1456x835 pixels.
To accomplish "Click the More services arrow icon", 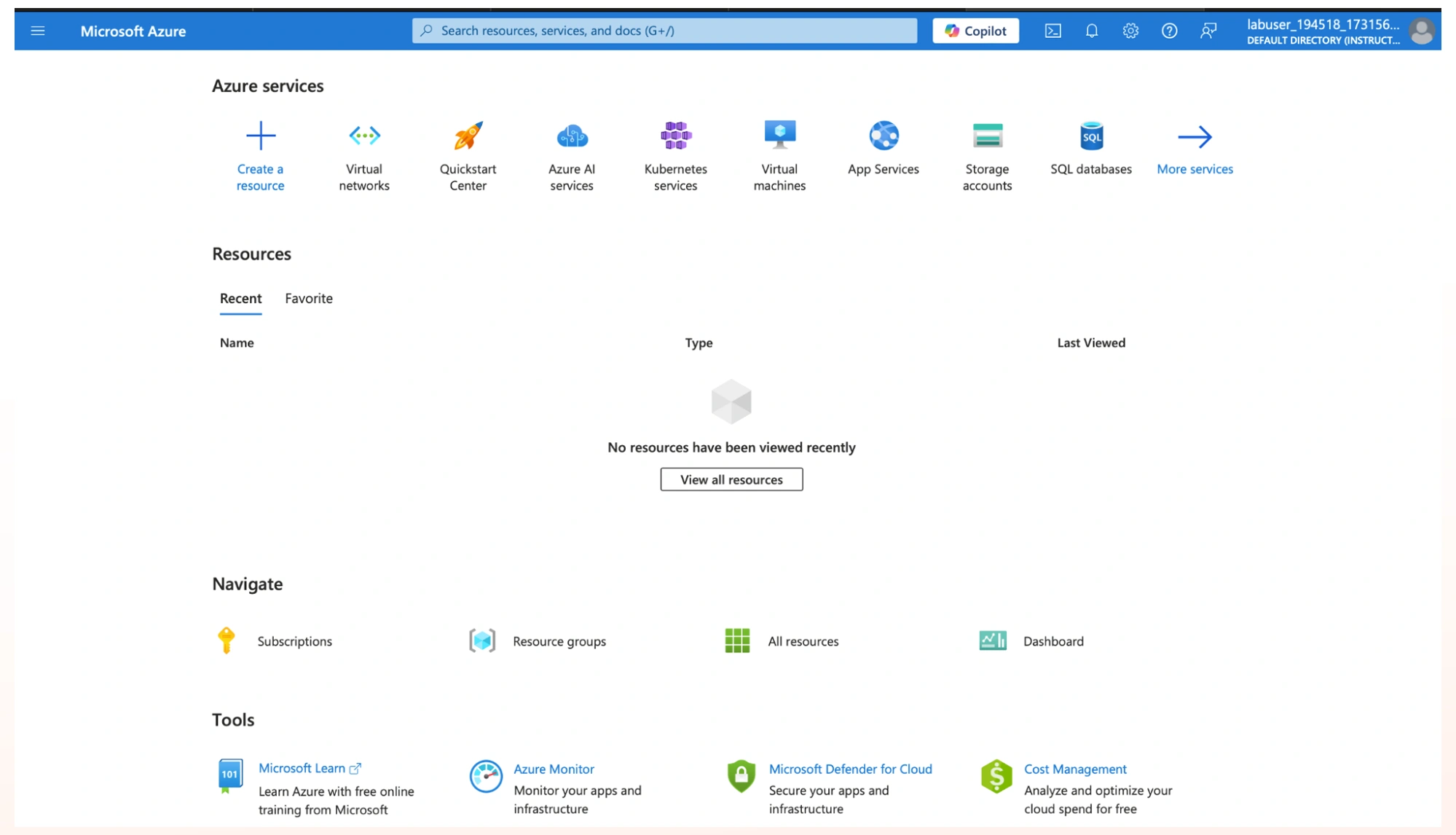I will click(x=1195, y=136).
